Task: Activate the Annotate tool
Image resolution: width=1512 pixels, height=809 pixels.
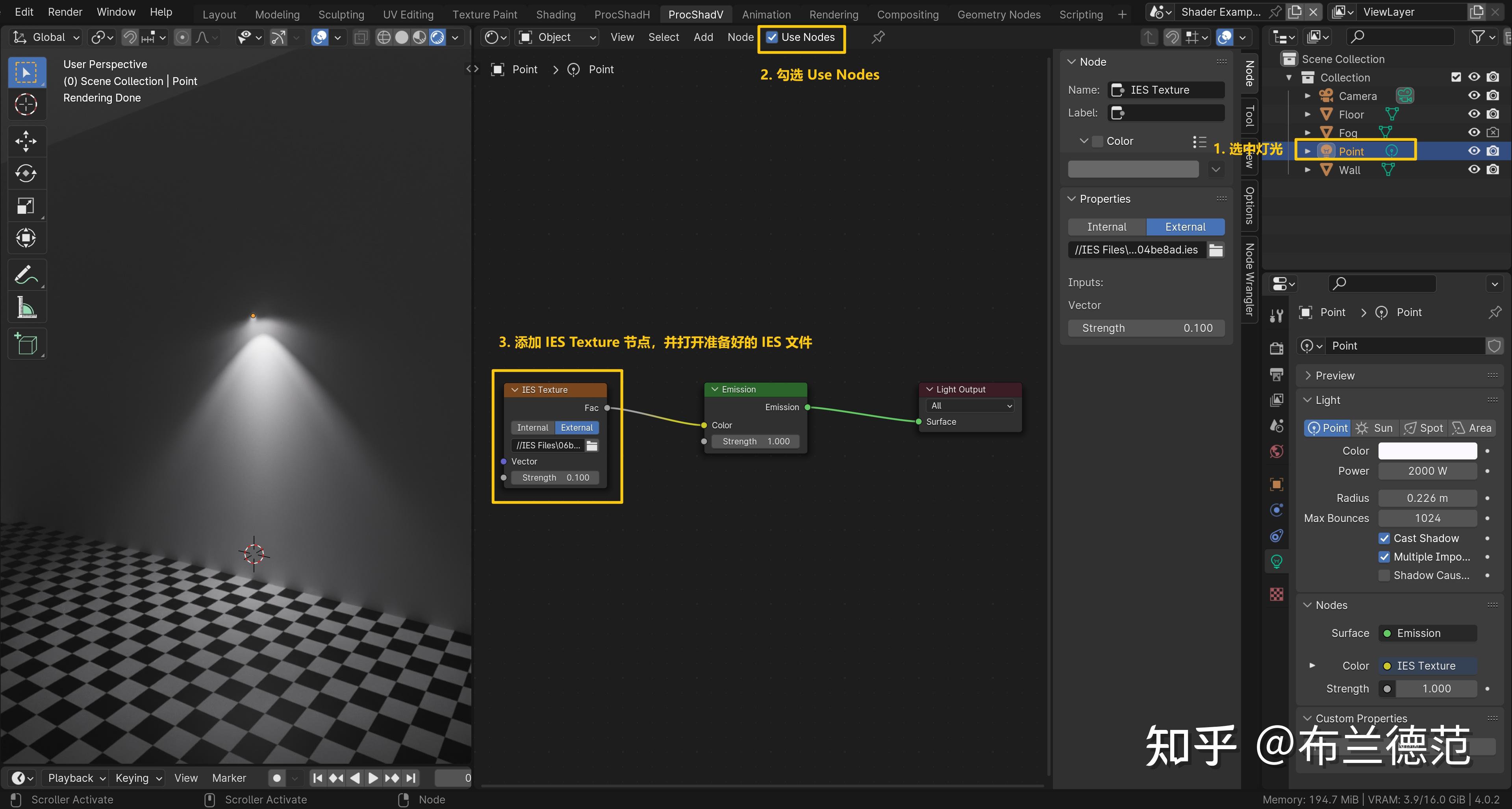Action: pos(26,274)
